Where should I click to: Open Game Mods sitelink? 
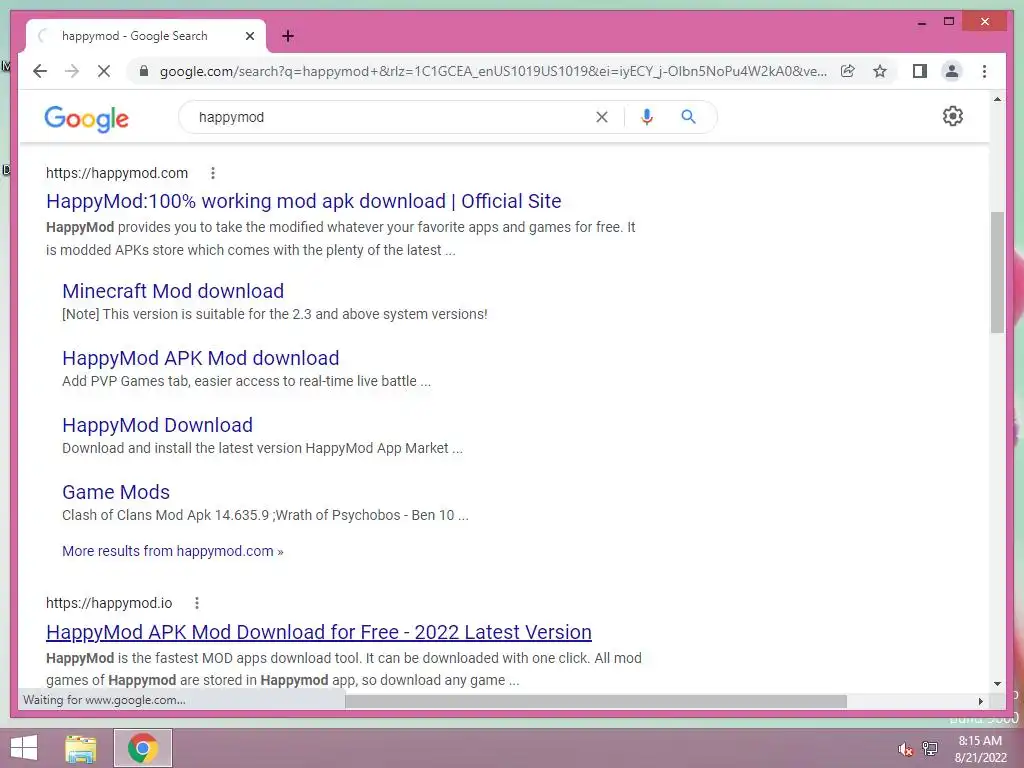click(x=116, y=492)
